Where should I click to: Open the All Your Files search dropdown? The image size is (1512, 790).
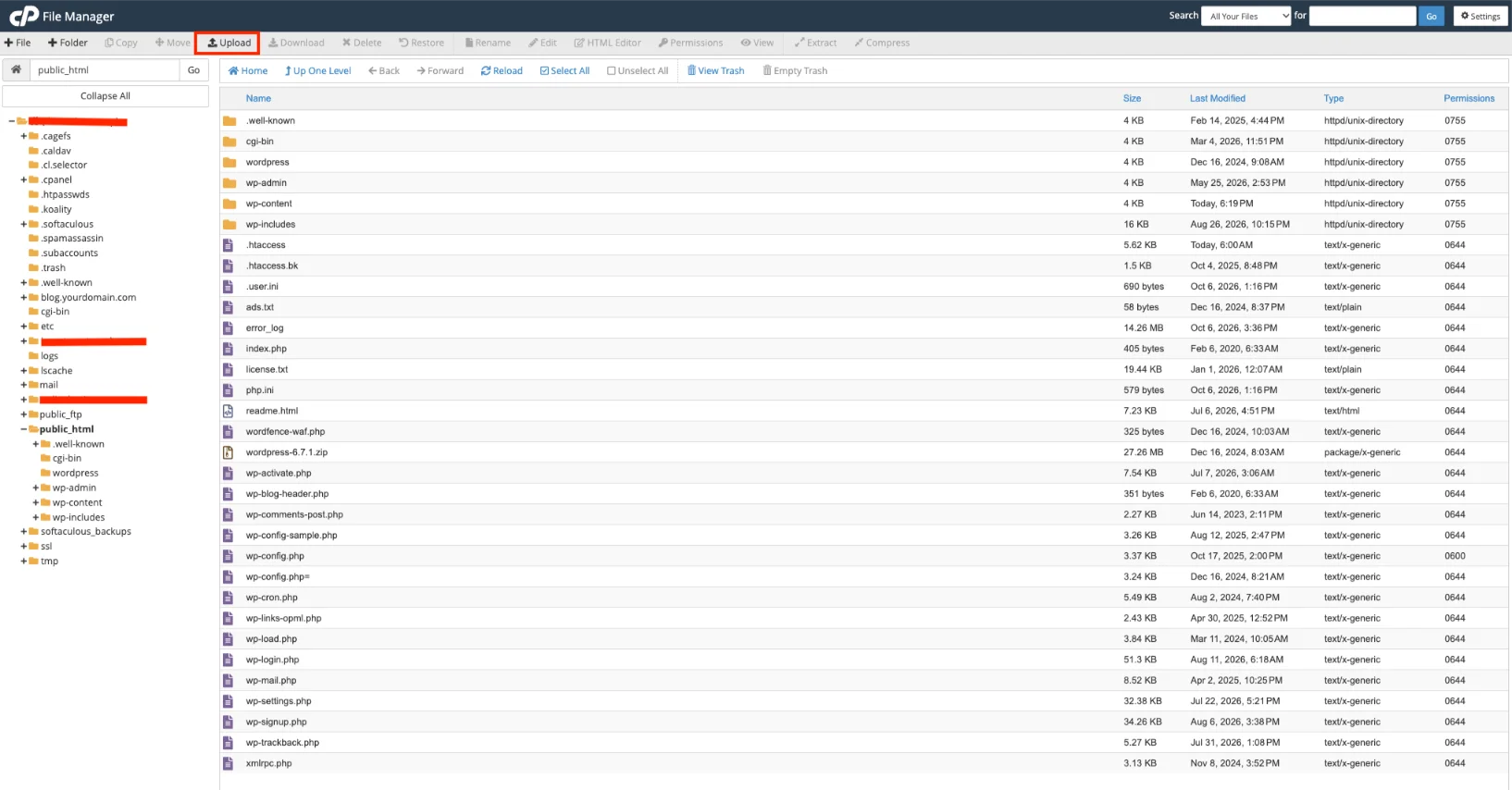[x=1246, y=16]
